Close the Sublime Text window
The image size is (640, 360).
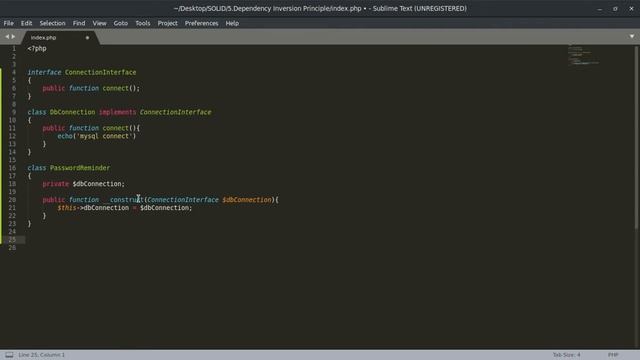tap(631, 9)
